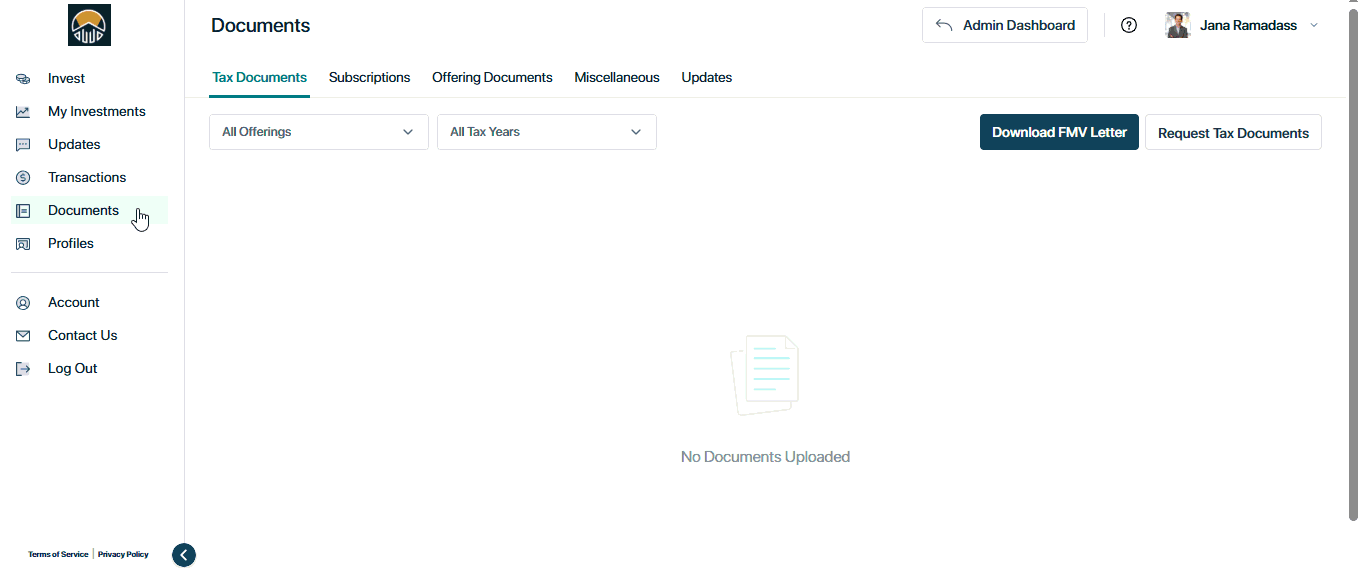Click the Profiles icon in sidebar
Image resolution: width=1360 pixels, height=568 pixels.
coord(23,244)
